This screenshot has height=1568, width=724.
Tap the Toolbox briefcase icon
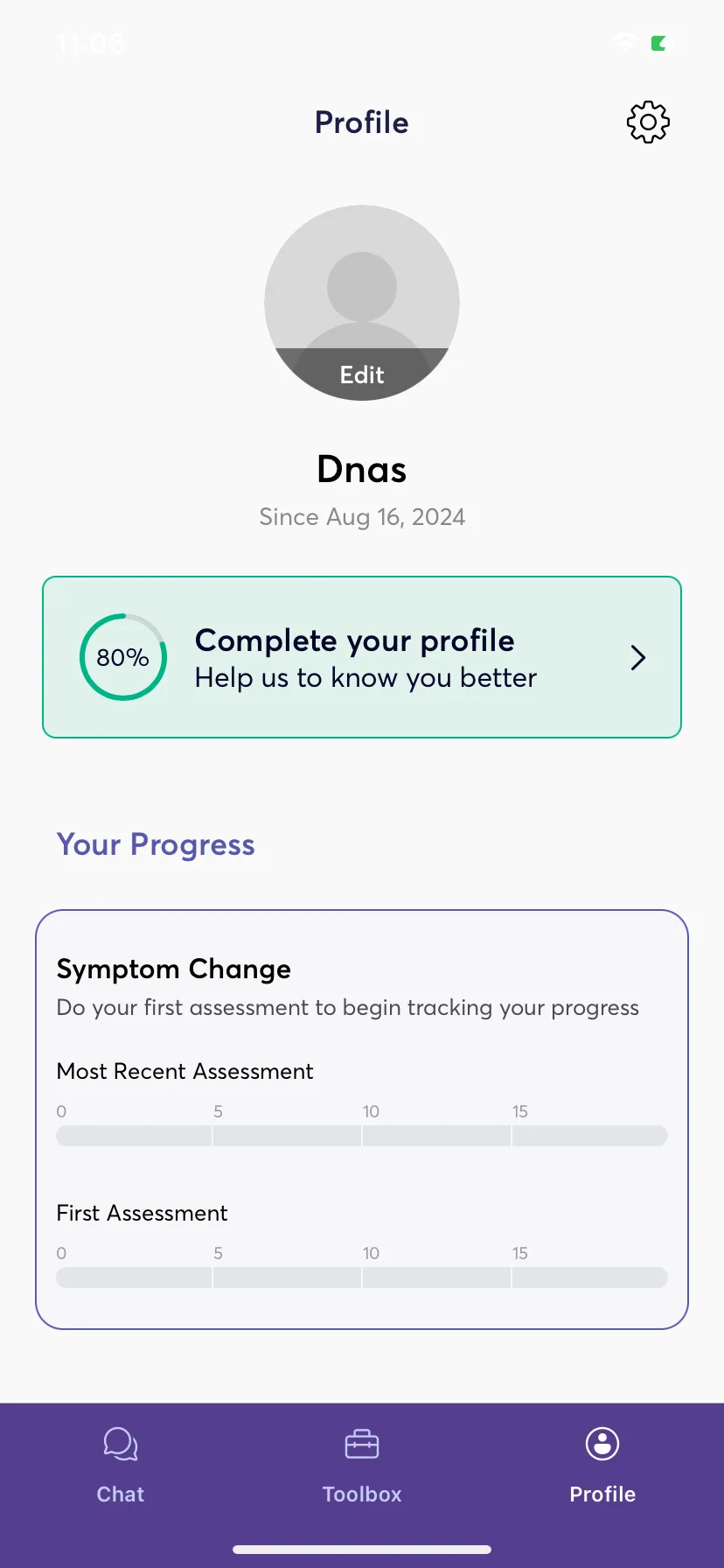(362, 1444)
